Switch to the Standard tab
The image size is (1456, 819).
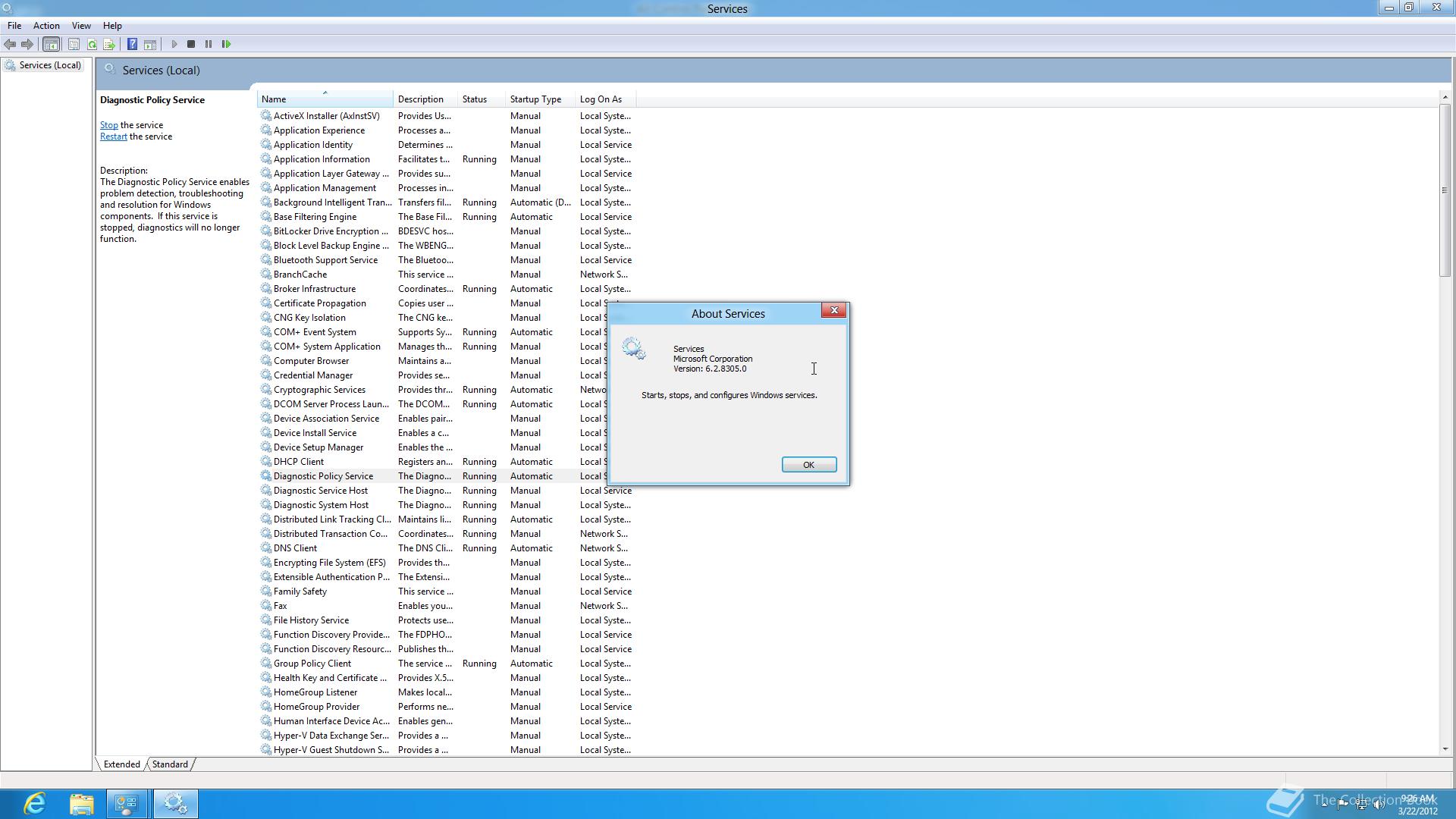[x=170, y=764]
